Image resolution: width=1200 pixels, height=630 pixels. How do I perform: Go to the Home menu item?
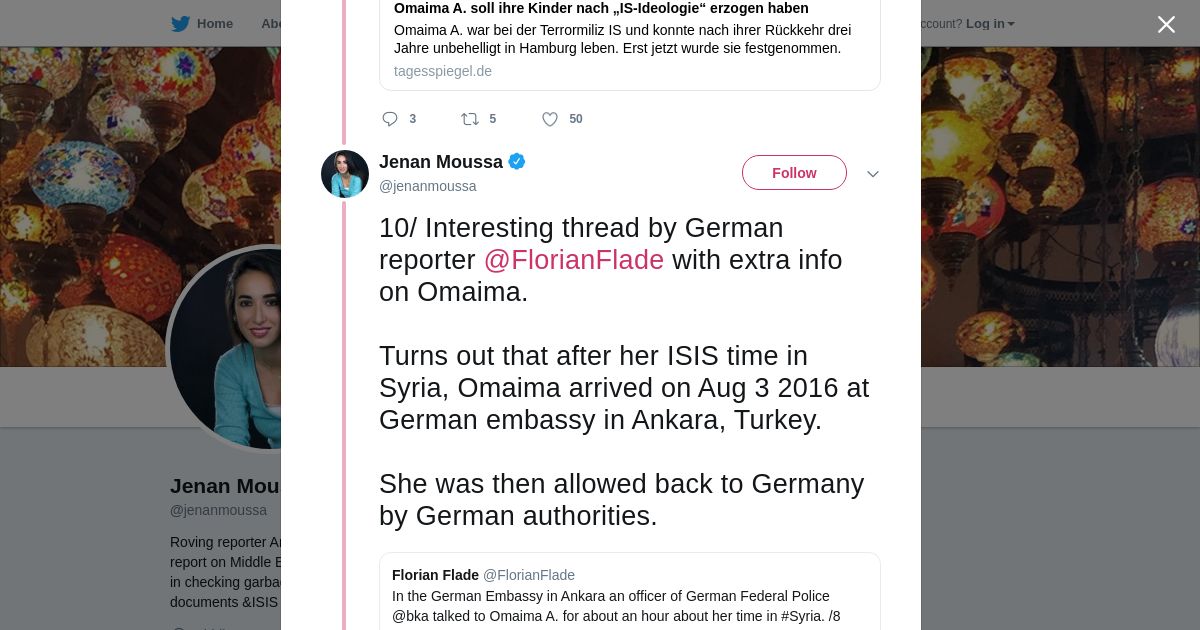coord(215,23)
